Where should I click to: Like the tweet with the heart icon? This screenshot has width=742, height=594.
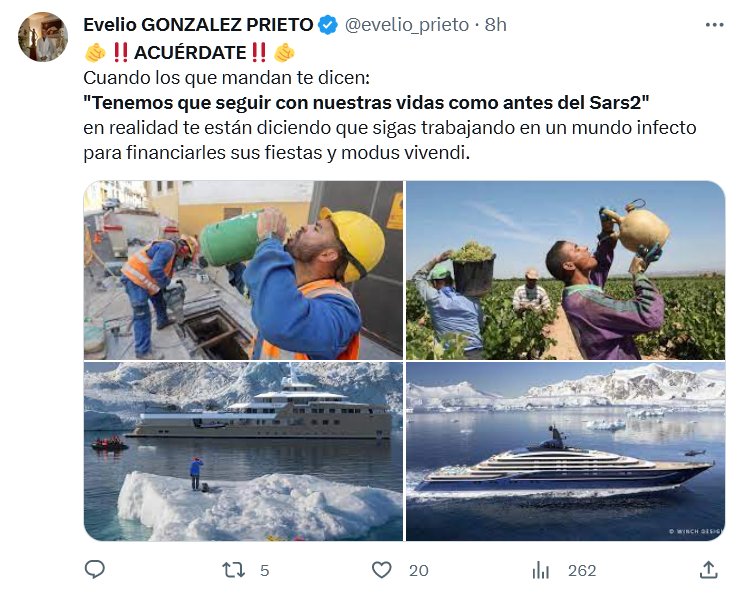coord(381,570)
